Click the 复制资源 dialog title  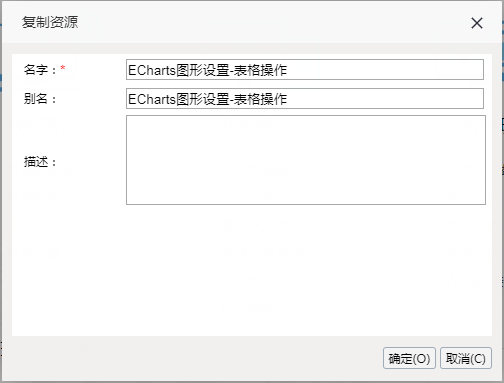50,22
